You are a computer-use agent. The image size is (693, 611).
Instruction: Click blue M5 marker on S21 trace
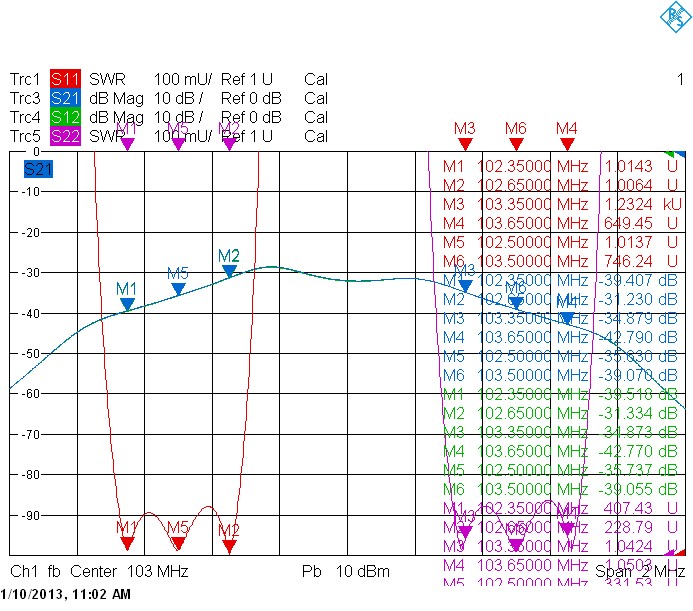tap(178, 289)
